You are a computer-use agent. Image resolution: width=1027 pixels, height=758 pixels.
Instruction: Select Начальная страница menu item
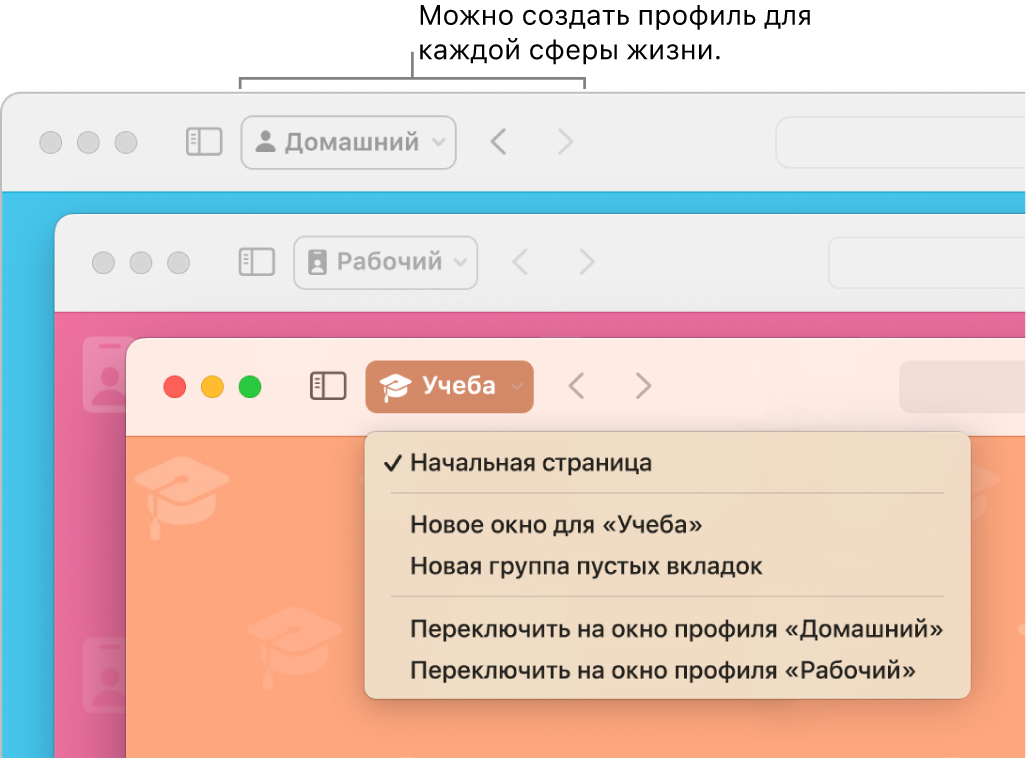coord(667,463)
